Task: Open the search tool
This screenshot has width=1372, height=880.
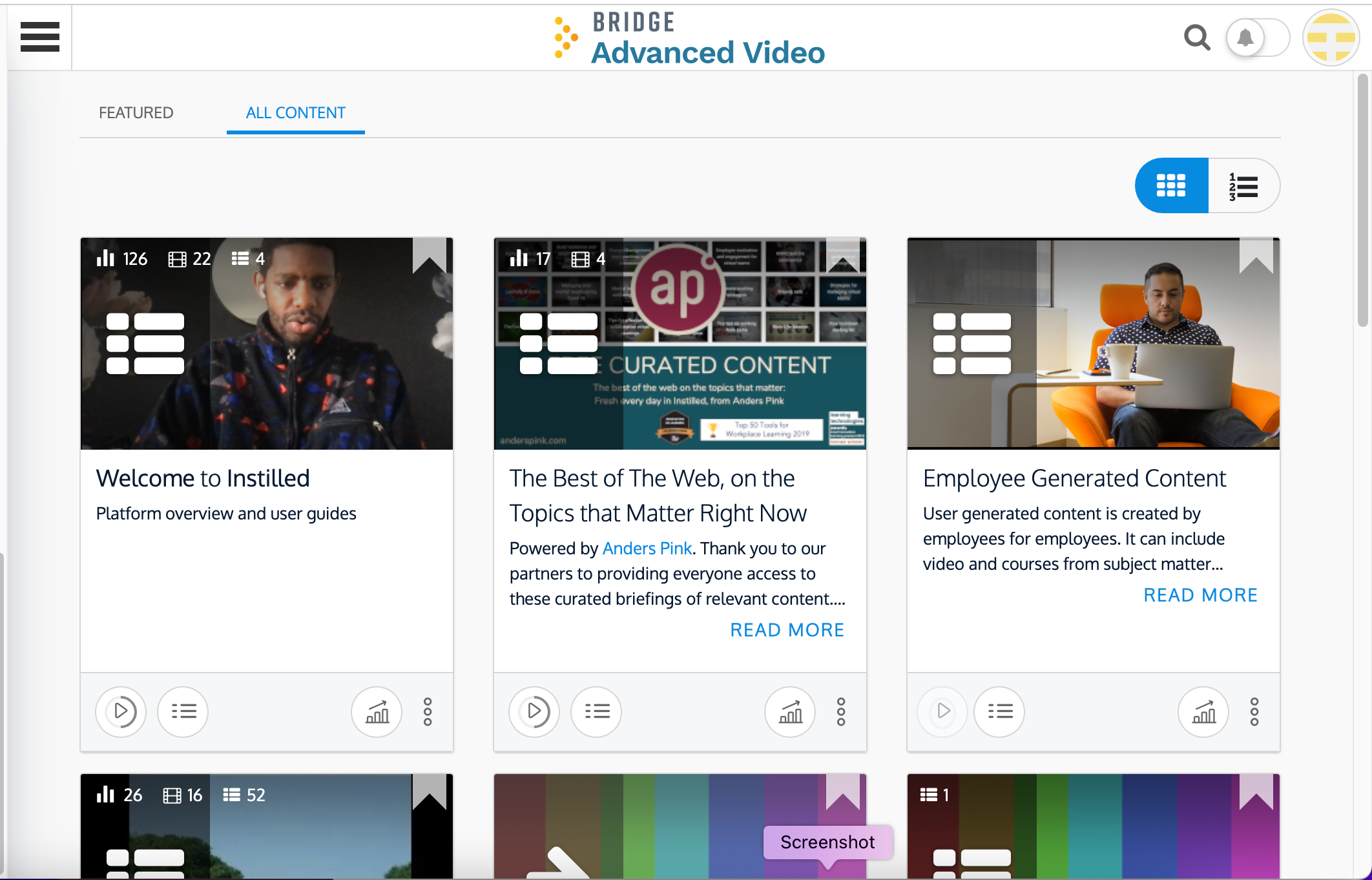Action: 1197,37
